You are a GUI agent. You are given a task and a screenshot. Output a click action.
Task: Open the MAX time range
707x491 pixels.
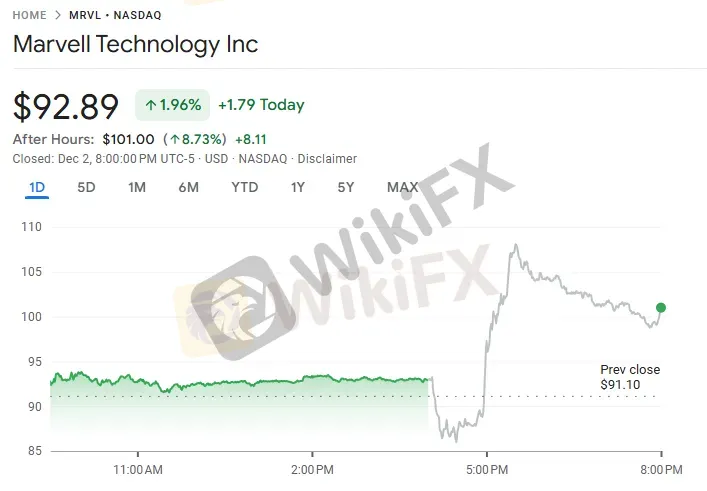402,187
